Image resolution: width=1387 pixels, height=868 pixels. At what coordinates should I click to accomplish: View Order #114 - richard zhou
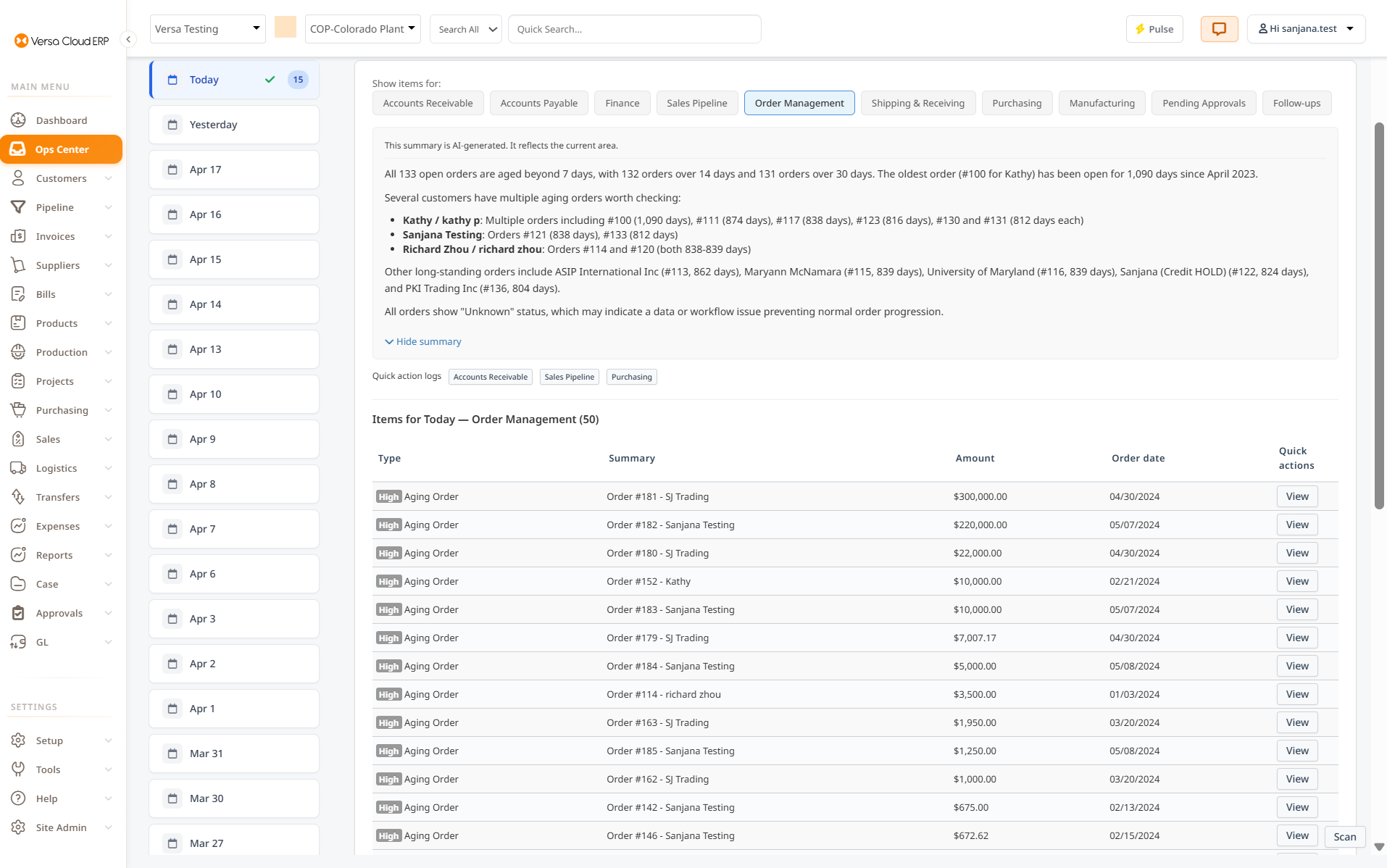pyautogui.click(x=1297, y=694)
